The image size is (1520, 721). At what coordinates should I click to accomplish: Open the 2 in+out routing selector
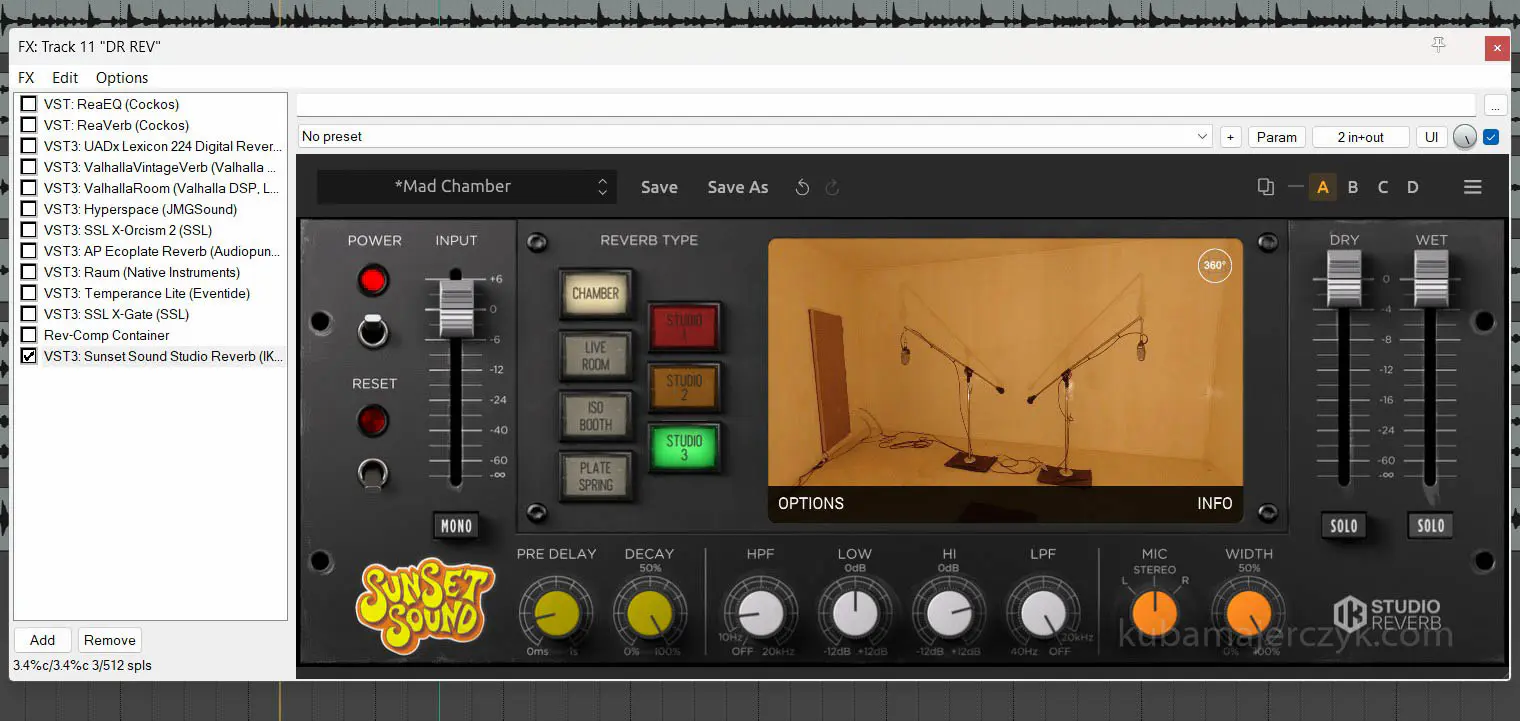(x=1360, y=137)
